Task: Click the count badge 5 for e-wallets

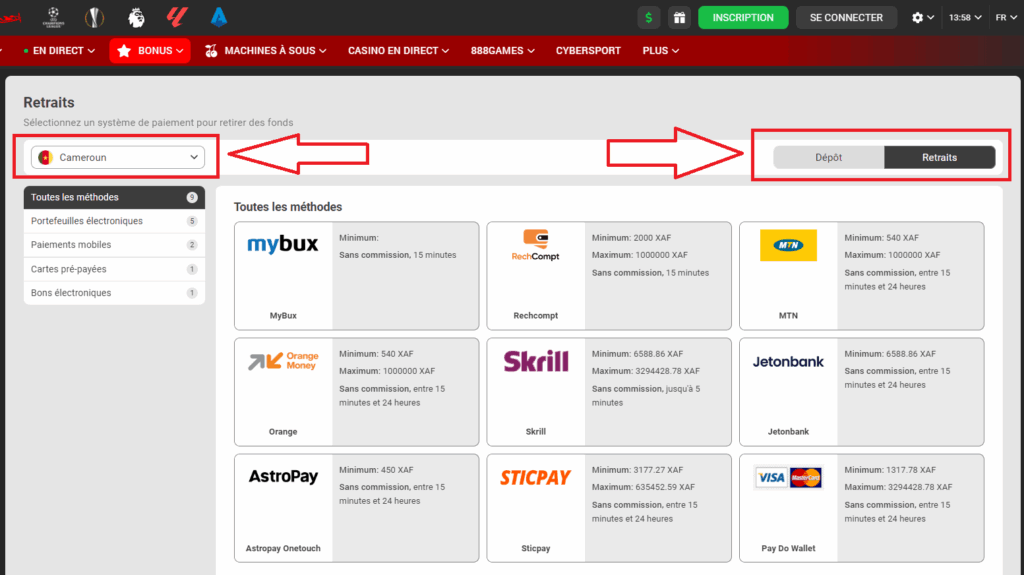Action: click(x=192, y=221)
